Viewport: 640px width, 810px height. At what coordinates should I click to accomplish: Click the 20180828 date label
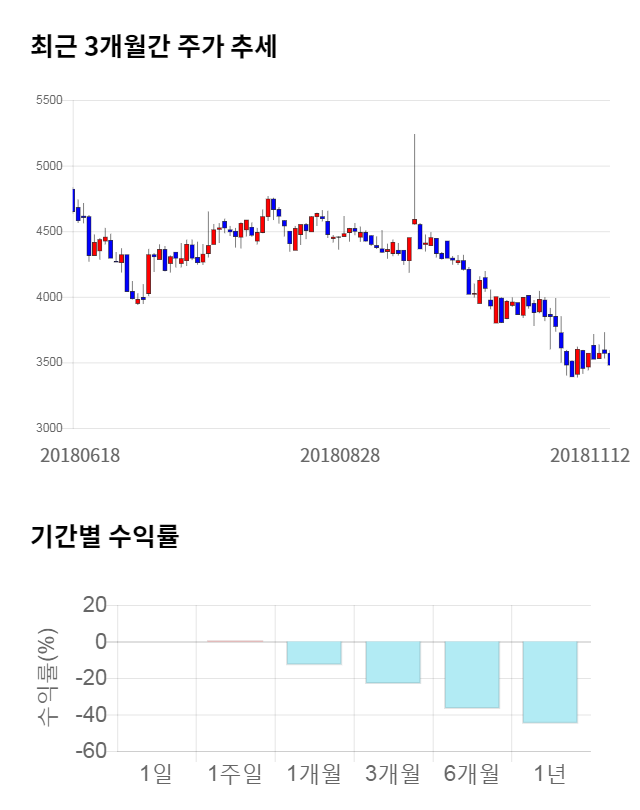pos(340,455)
